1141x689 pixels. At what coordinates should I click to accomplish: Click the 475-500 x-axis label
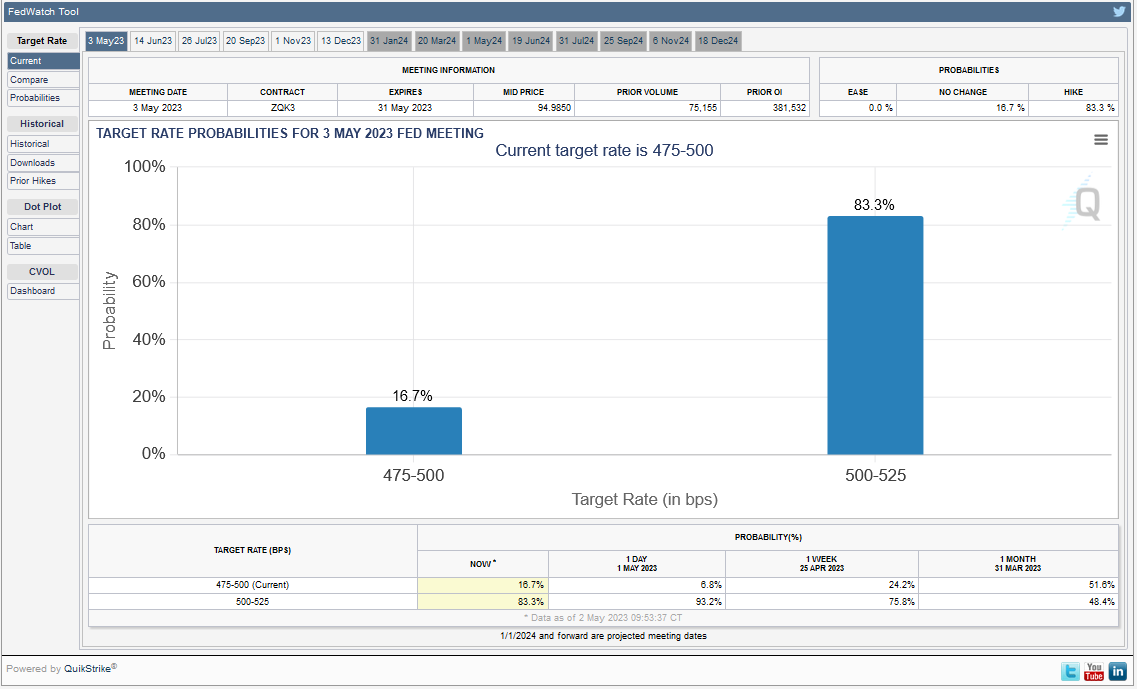point(413,476)
